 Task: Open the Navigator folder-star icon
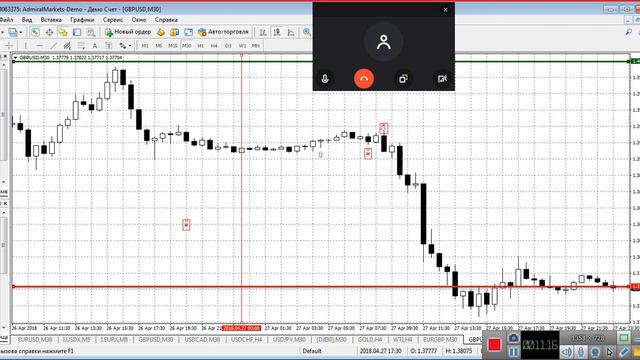62,32
